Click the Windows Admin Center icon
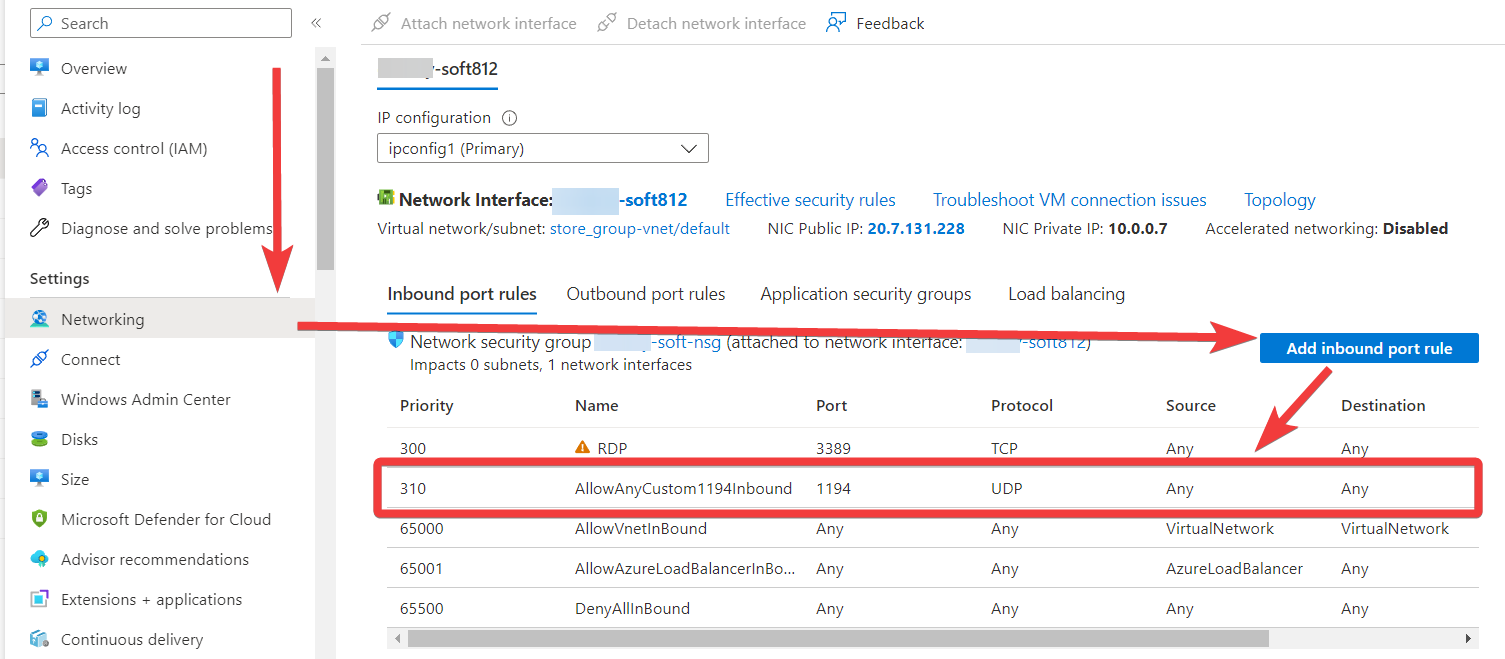Viewport: 1505px width, 659px height. [39, 399]
